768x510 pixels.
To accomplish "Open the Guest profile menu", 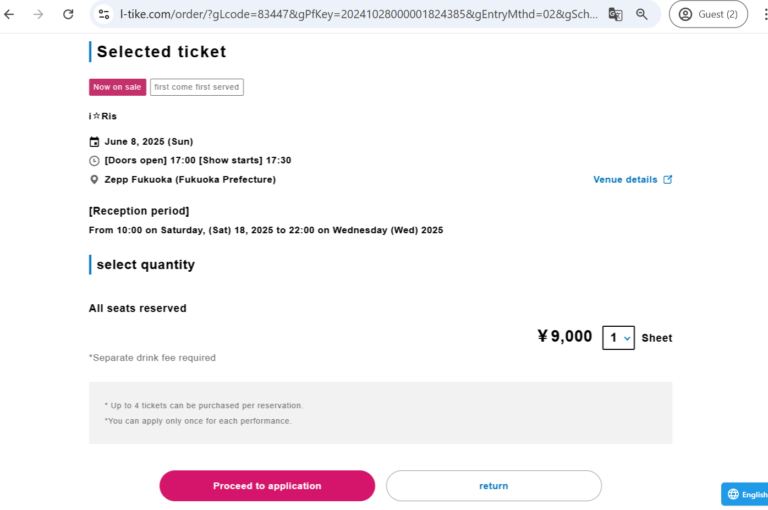I will [708, 15].
